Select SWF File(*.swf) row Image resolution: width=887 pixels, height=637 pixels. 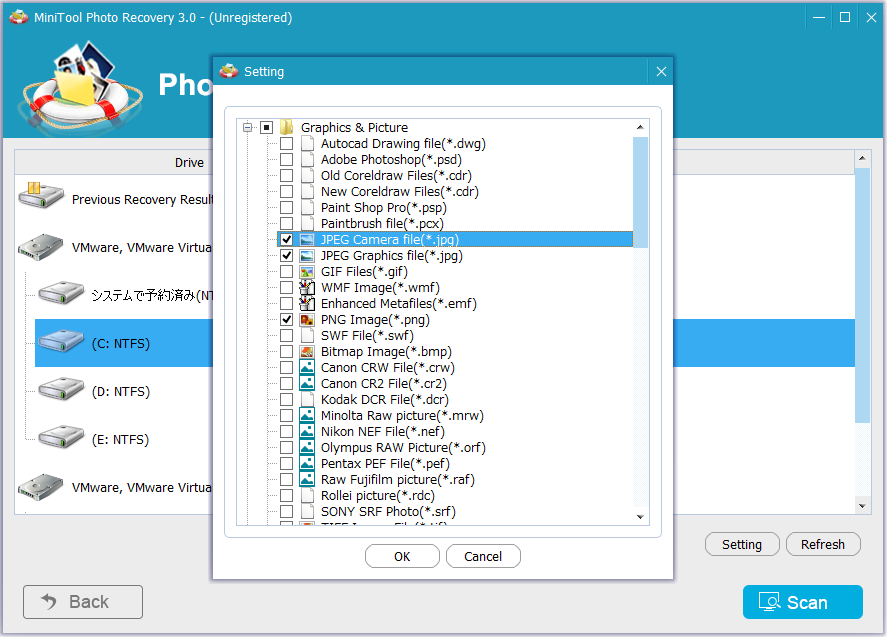(x=367, y=335)
